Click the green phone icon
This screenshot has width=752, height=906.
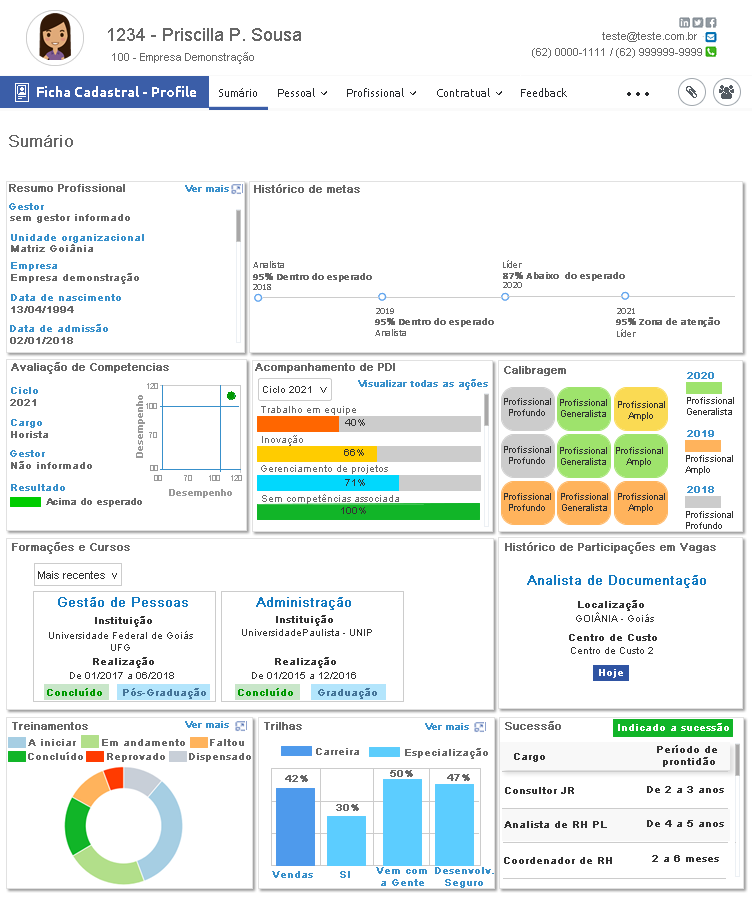(x=711, y=52)
